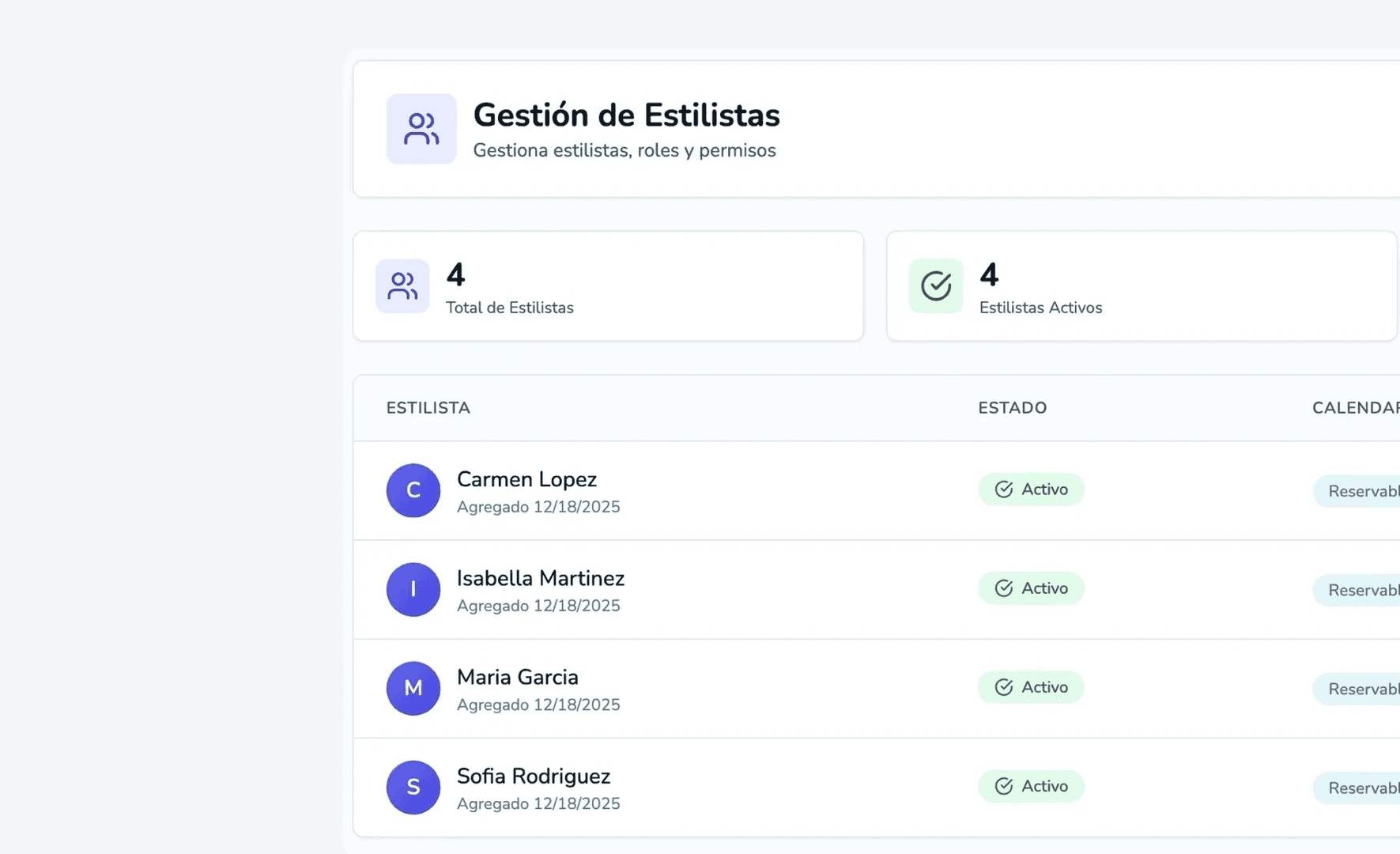
Task: Select the Gestión de Estilistas title
Action: [627, 115]
